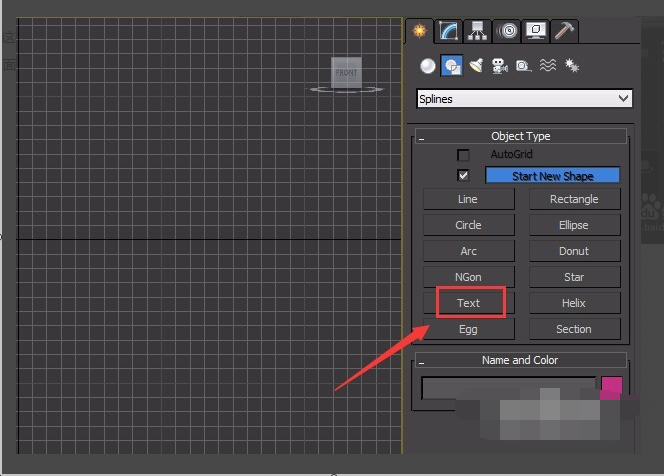The image size is (664, 476).
Task: Choose the Circle spline button
Action: point(469,225)
